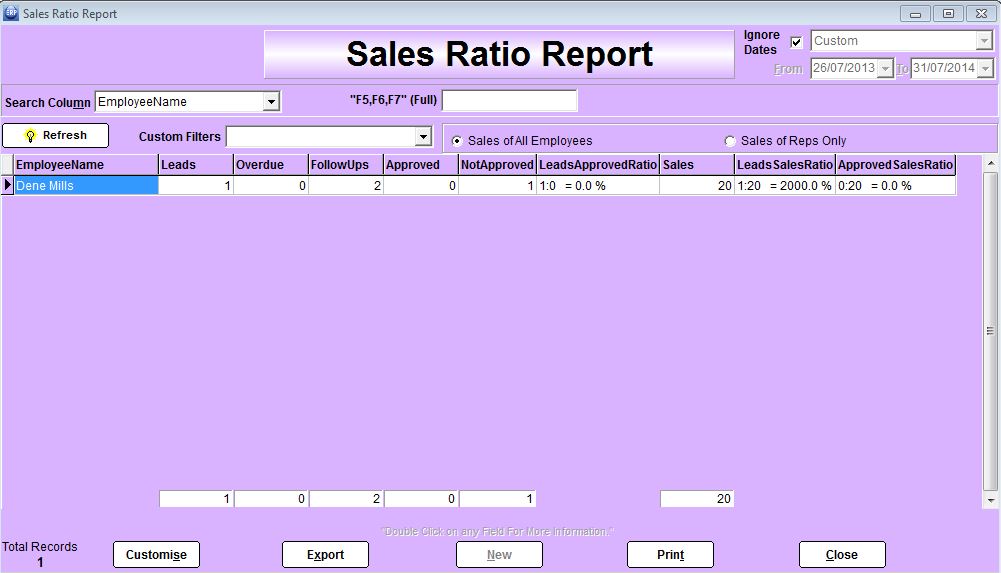Screen dimensions: 1001x573
Task: Click the full search text field
Action: [x=509, y=101]
